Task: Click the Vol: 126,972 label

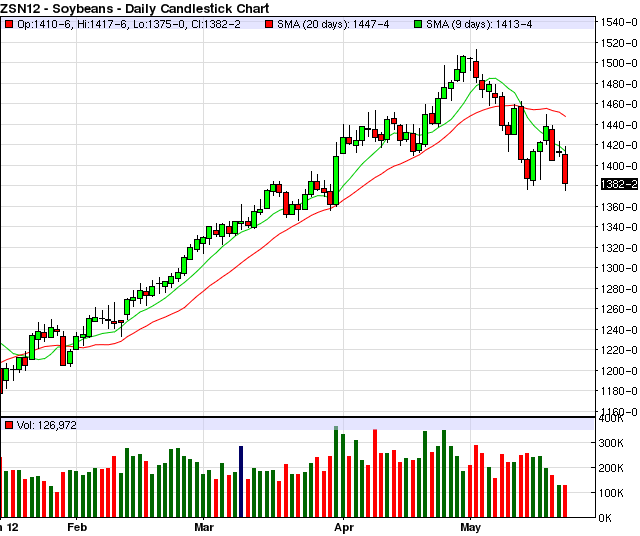Action: [47, 425]
